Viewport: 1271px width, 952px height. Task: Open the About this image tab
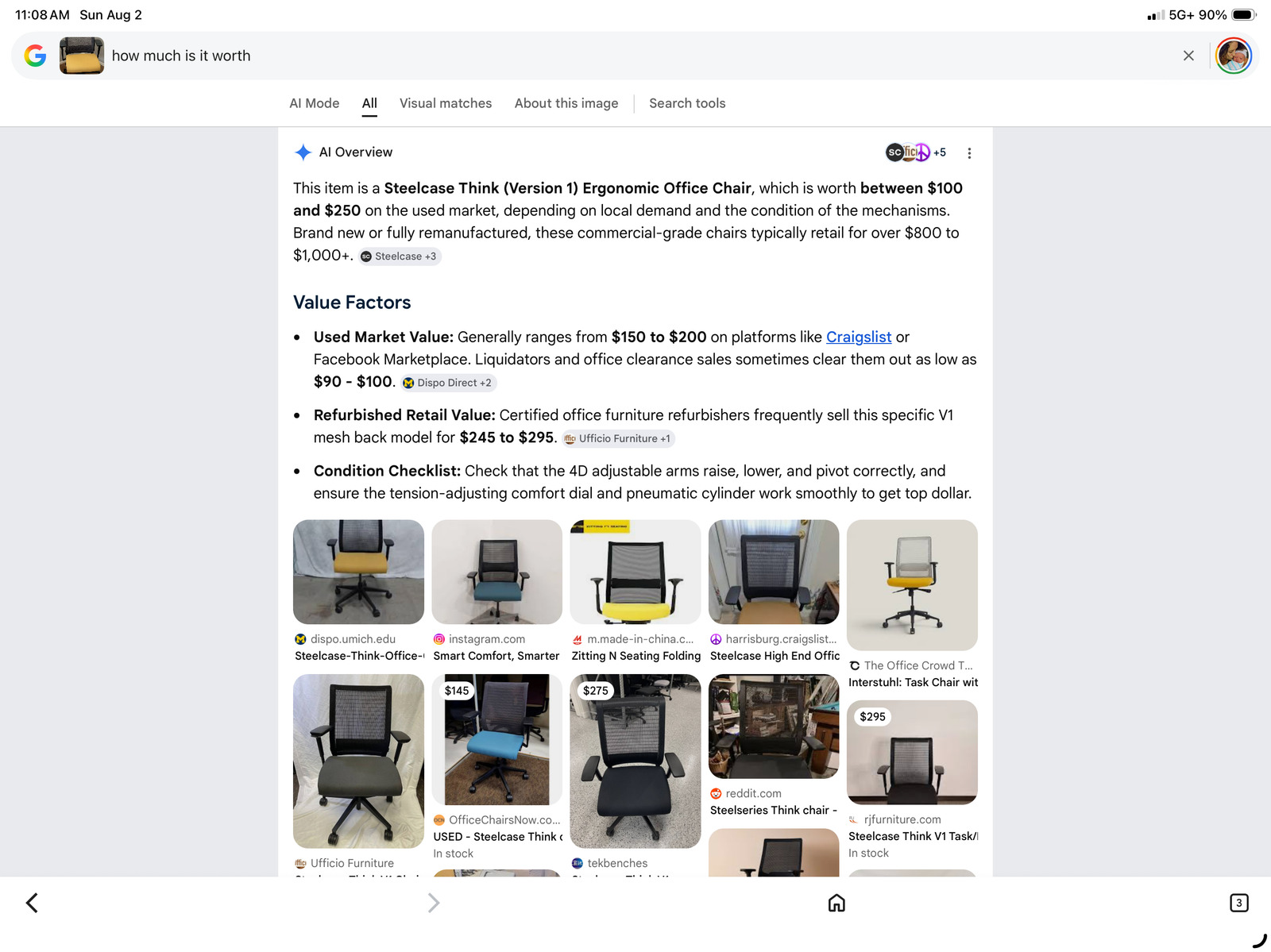tap(566, 103)
